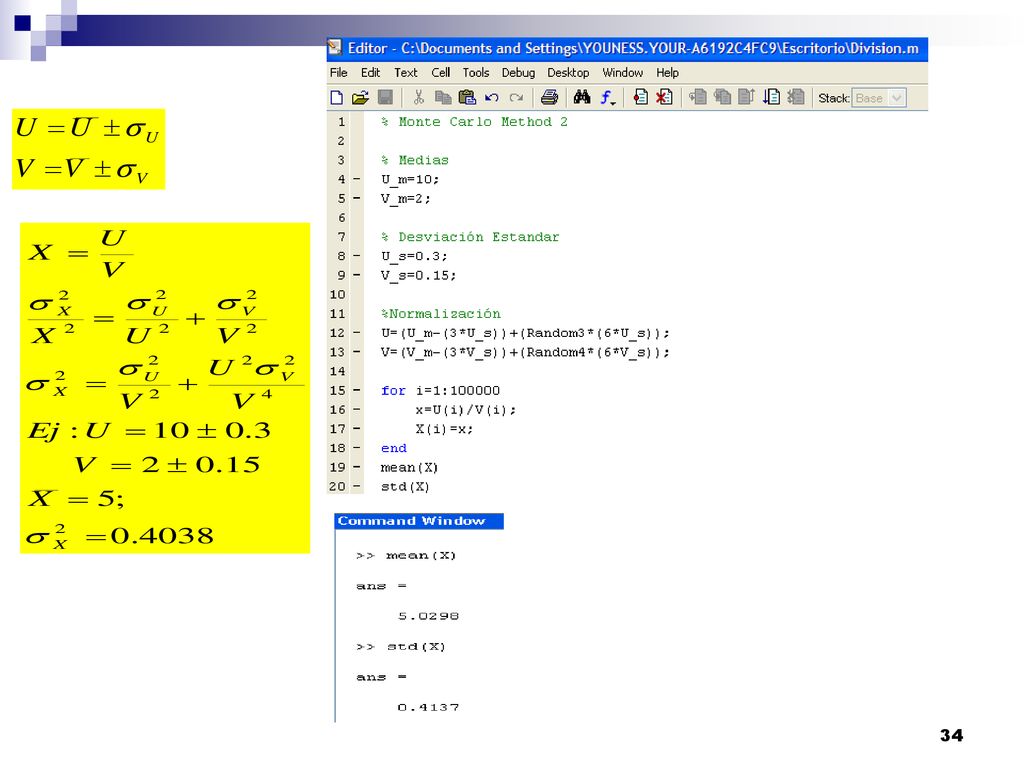Click the line starting 'V=(V_m-(3*V_s))'

tap(525, 352)
